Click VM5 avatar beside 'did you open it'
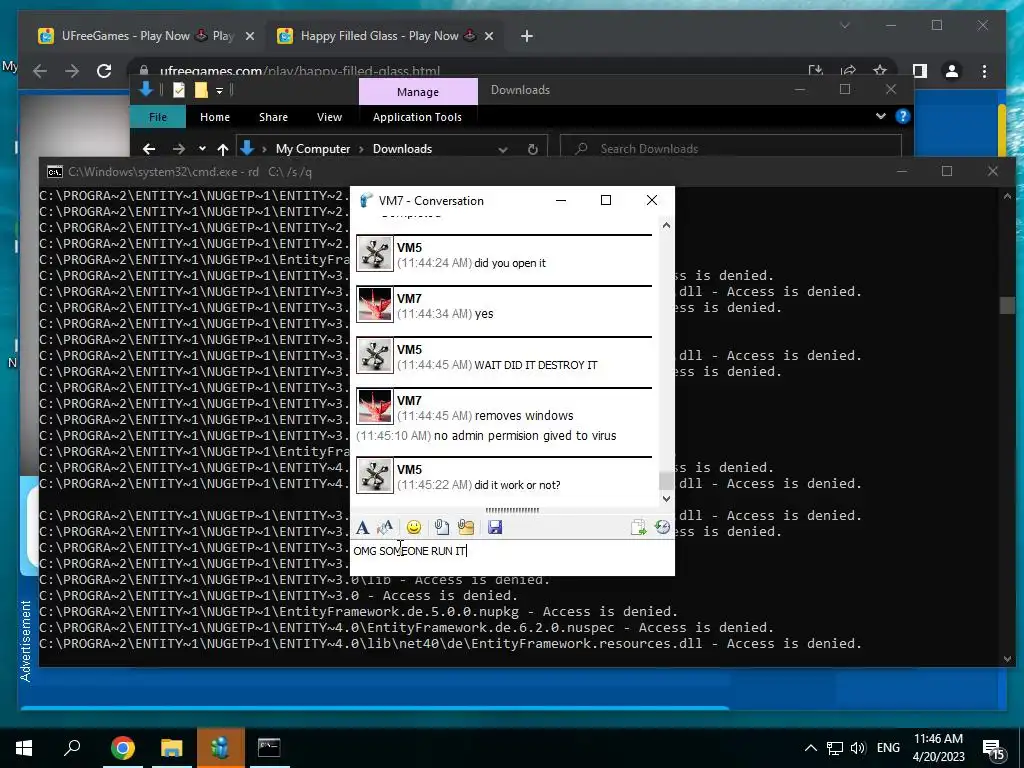This screenshot has height=768, width=1024. coord(375,254)
